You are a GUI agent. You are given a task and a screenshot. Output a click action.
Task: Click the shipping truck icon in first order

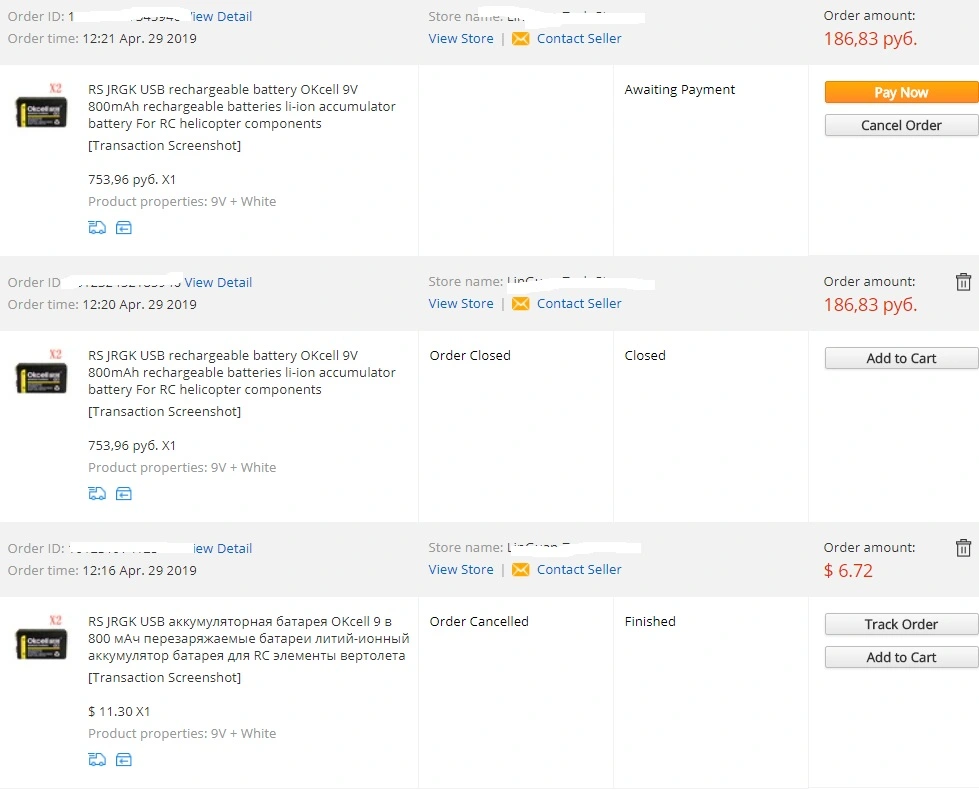[97, 228]
